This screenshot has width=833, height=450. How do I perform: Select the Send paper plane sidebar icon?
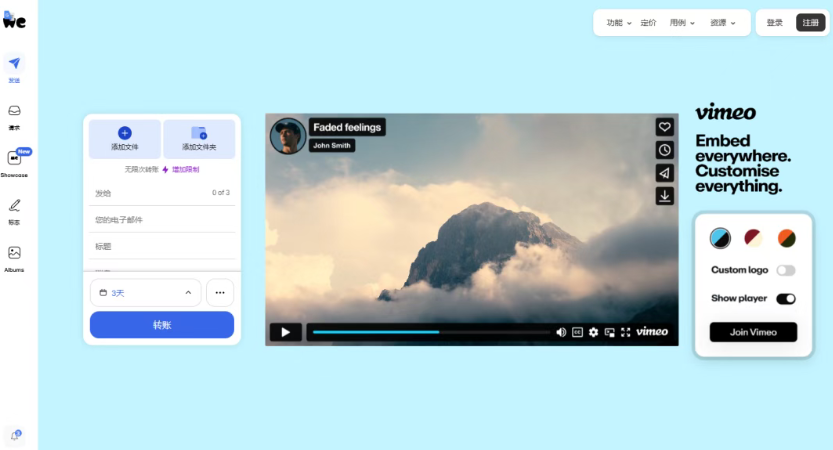pos(14,63)
